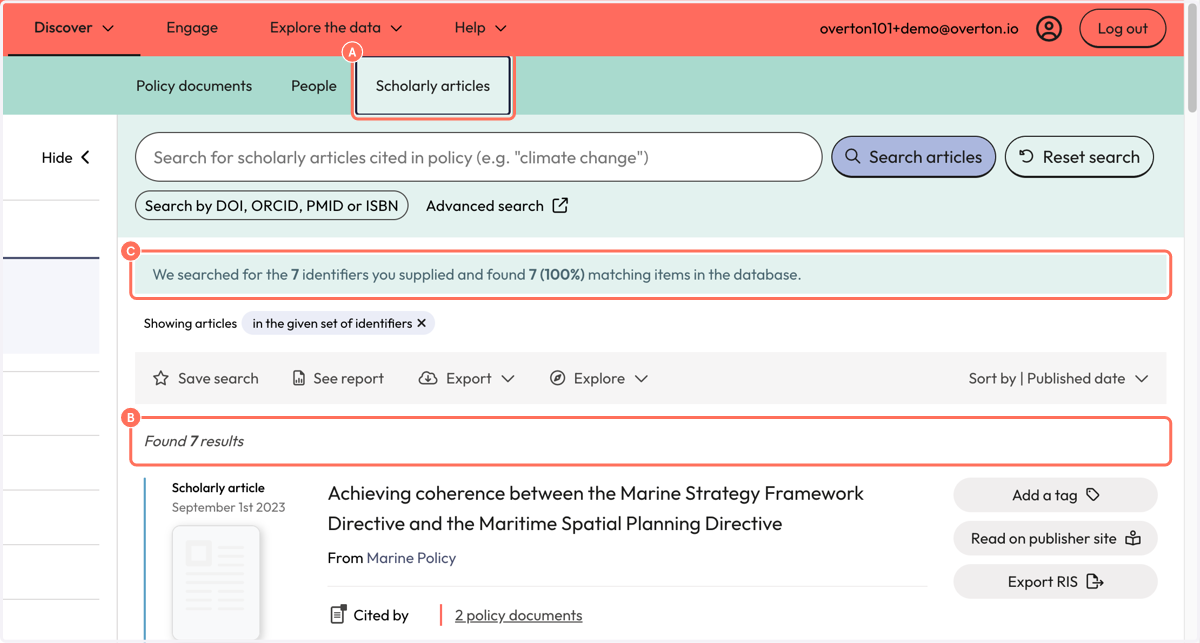
Task: Click the Export RIS file icon
Action: coord(1095,581)
